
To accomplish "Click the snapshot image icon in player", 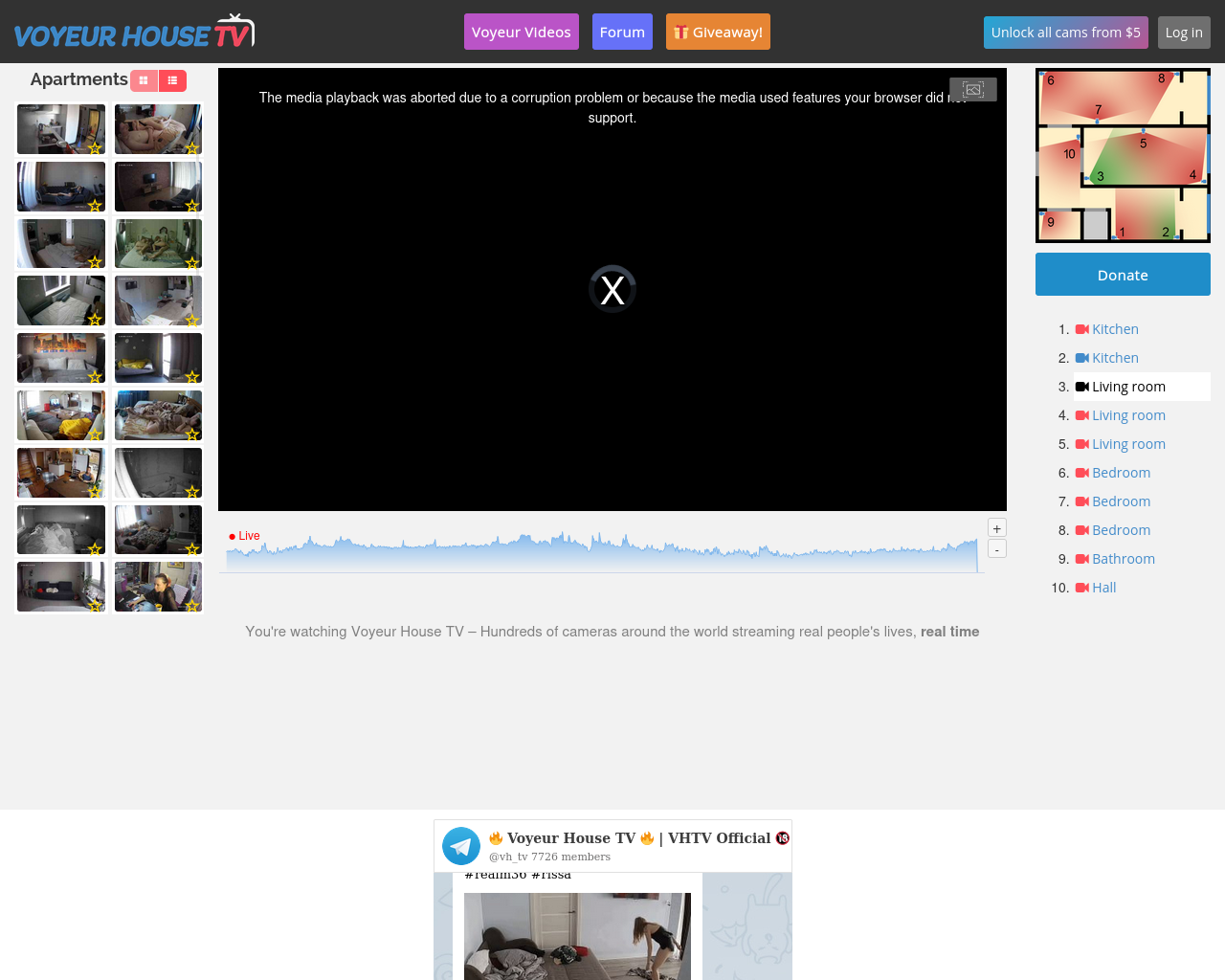I will (x=973, y=89).
